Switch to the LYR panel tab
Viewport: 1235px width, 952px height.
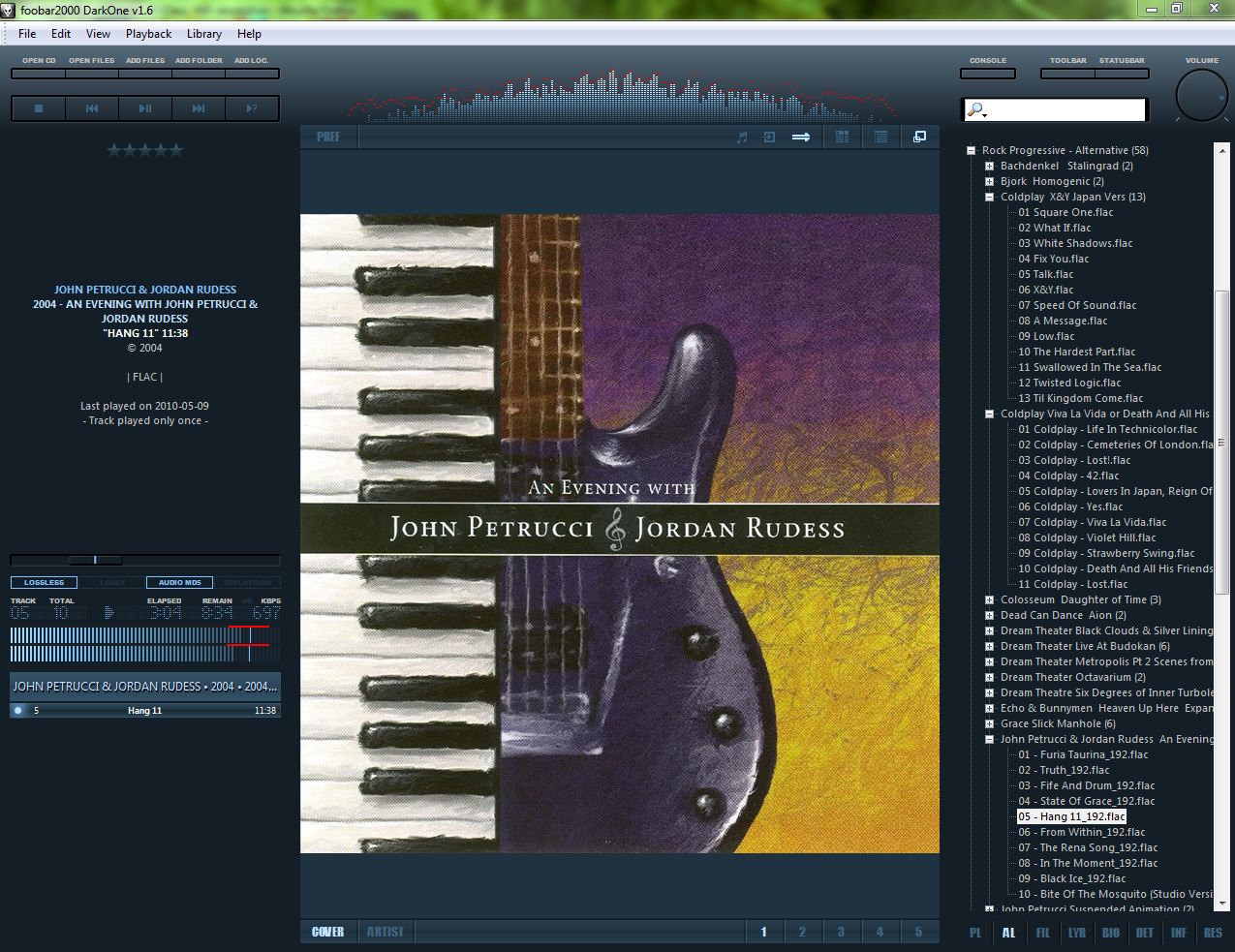pos(1077,933)
